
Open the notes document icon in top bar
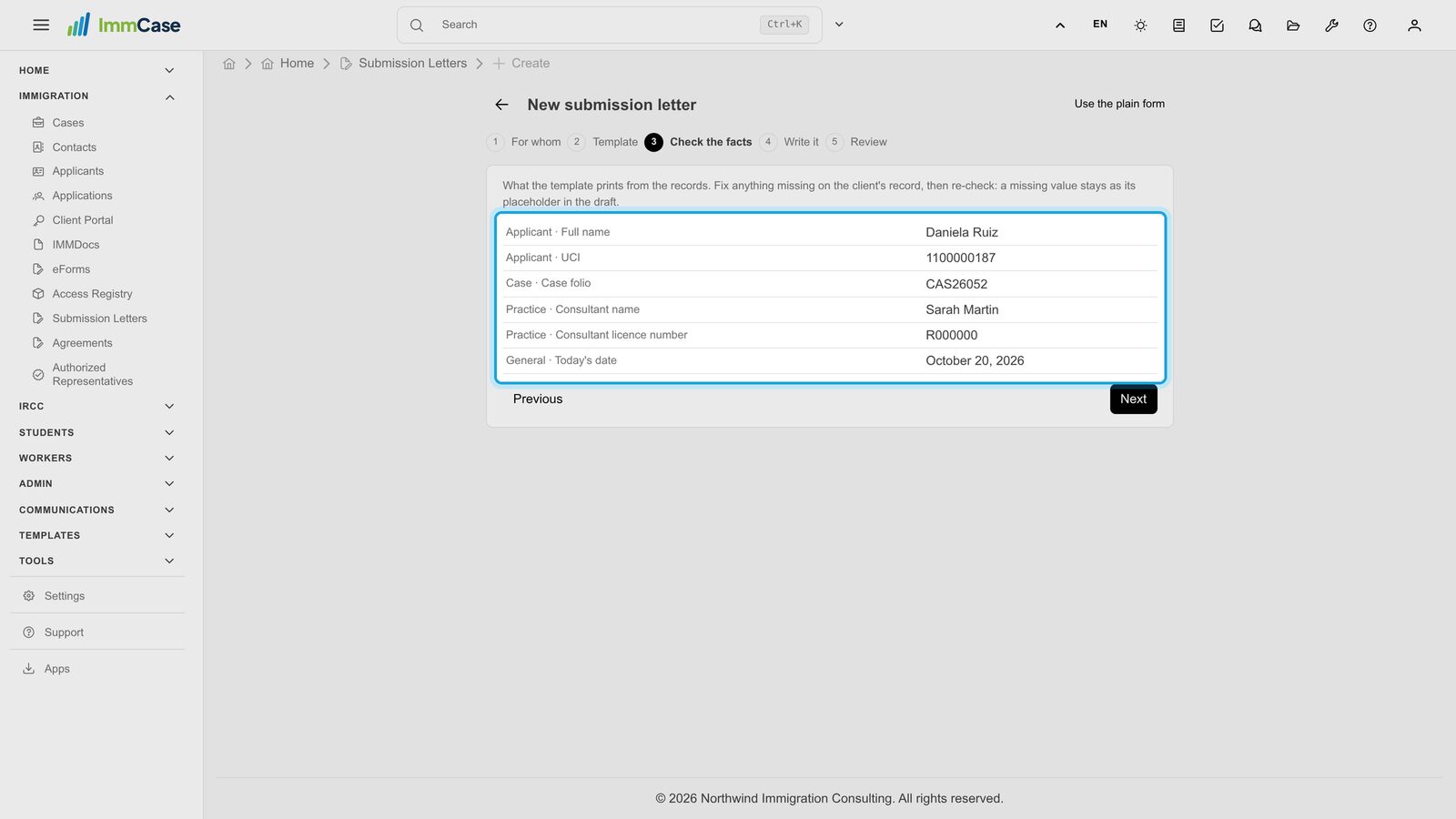(1178, 25)
